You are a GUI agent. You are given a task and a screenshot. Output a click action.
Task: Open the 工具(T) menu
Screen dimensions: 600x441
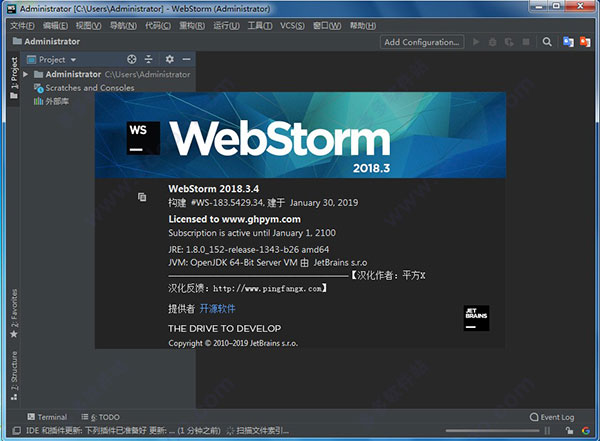click(x=260, y=26)
